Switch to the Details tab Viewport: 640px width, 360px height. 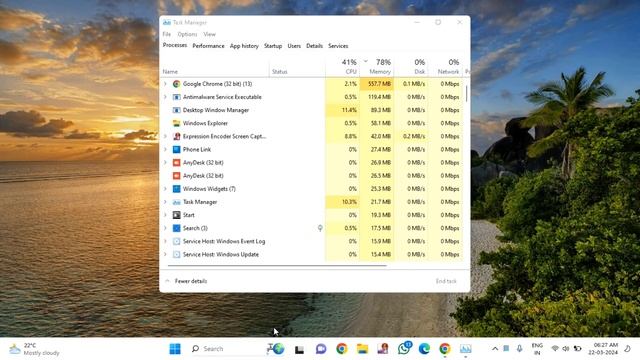tap(314, 46)
